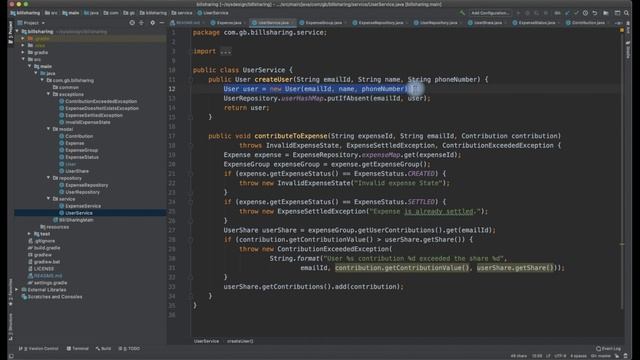Show hidden editor tabs dropdown
The height and width of the screenshot is (360, 640).
tap(618, 23)
